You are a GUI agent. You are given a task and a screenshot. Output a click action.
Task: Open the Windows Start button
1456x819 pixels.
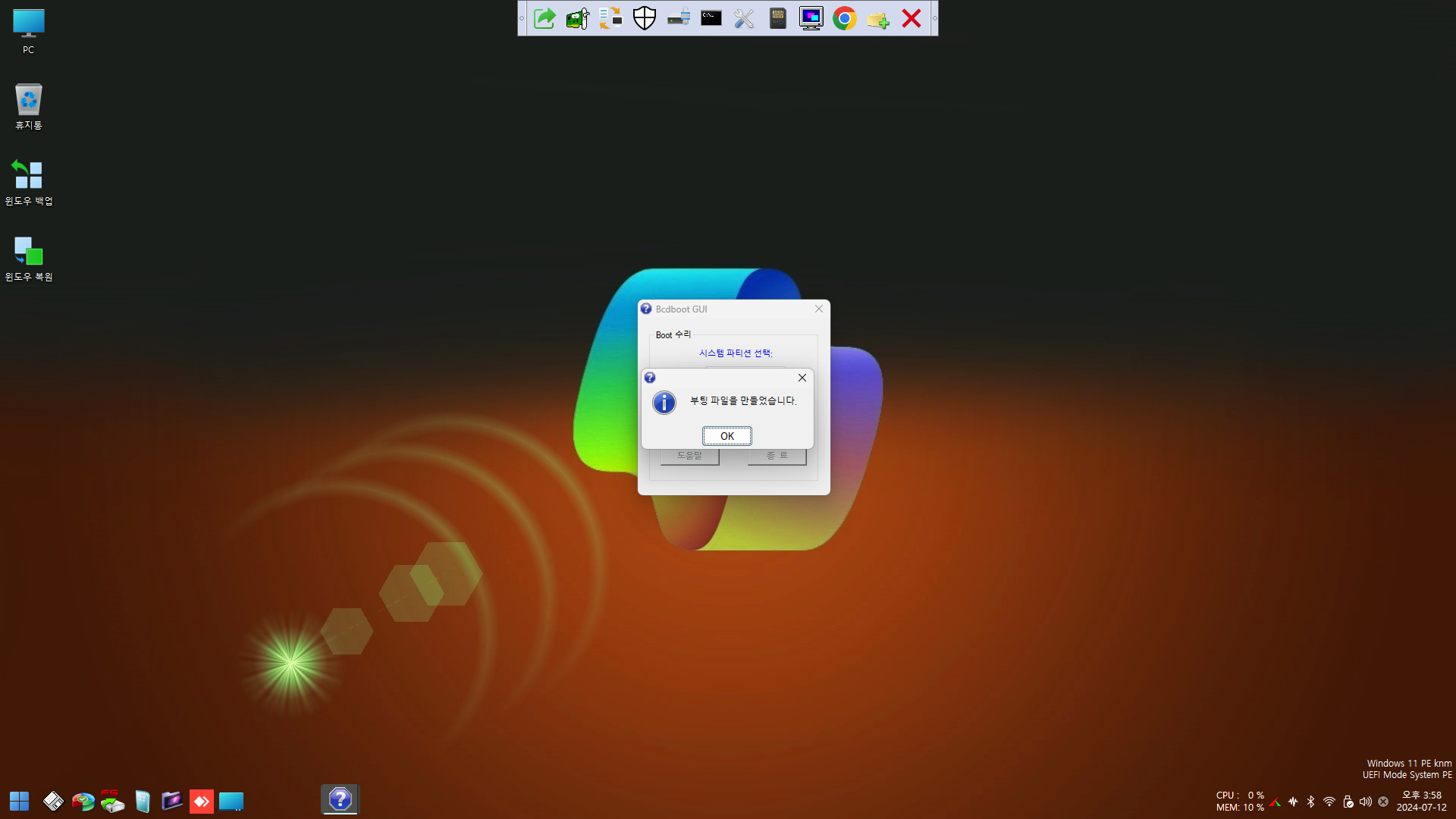click(x=20, y=801)
